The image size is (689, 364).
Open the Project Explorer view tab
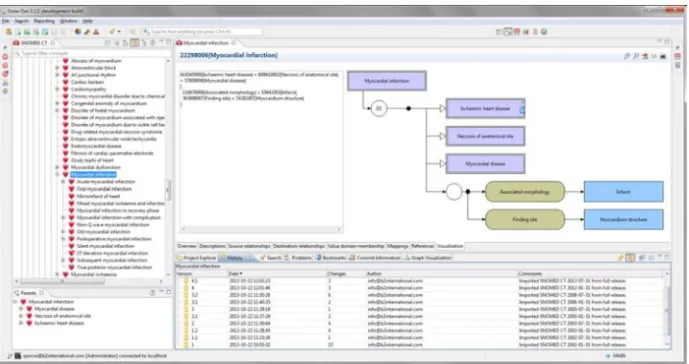[x=196, y=258]
